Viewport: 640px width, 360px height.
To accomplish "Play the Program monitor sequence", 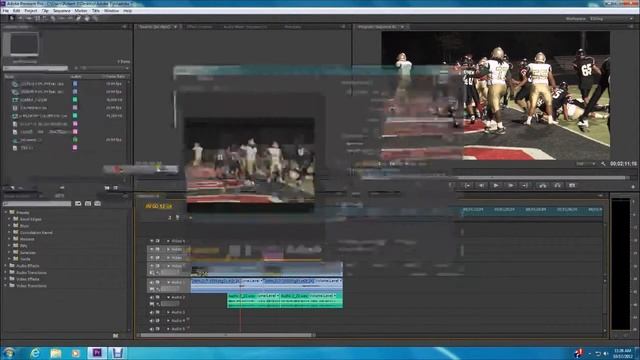I will 496,185.
